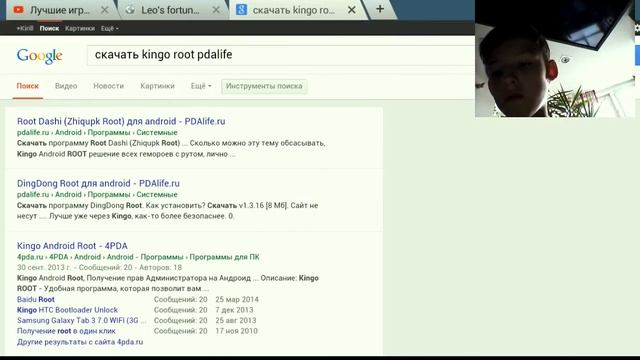
Task: Switch to 'Картинки' results tab
Action: [x=157, y=86]
